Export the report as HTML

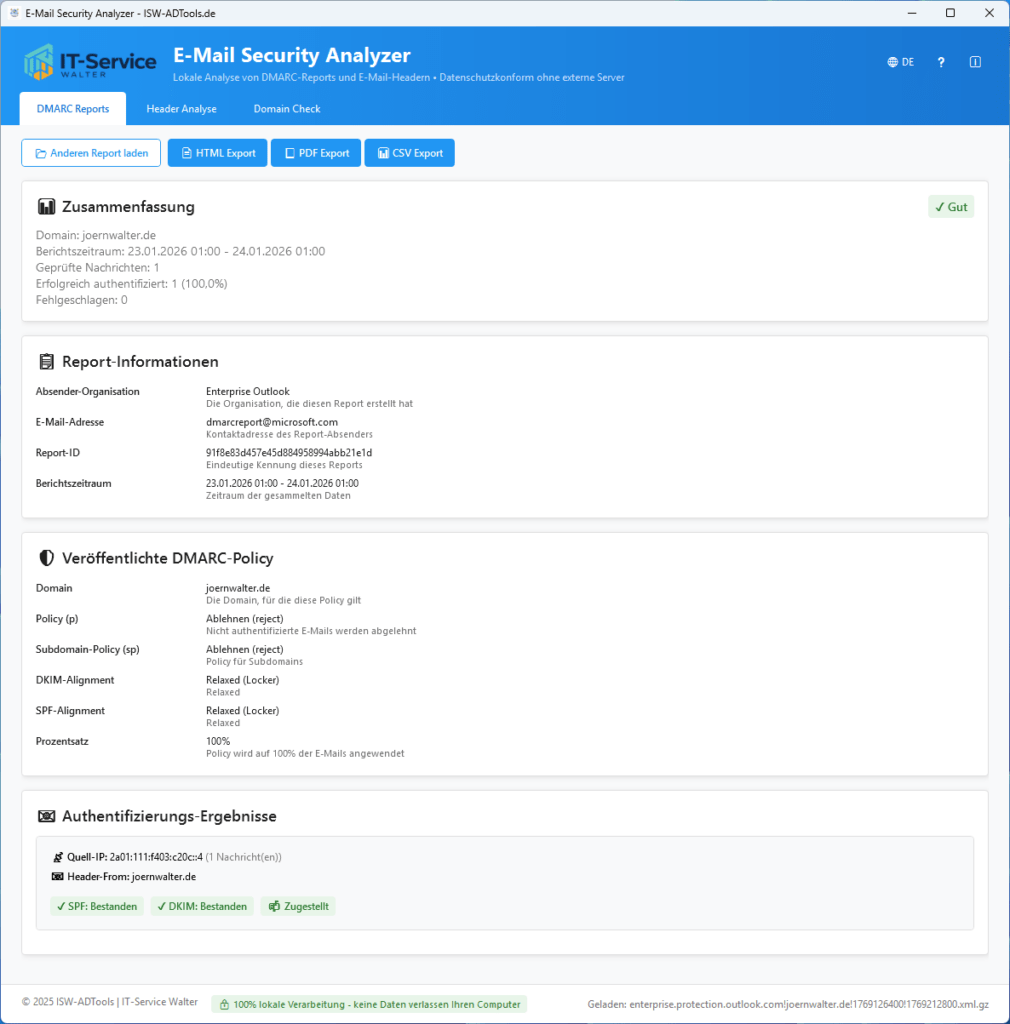[217, 152]
